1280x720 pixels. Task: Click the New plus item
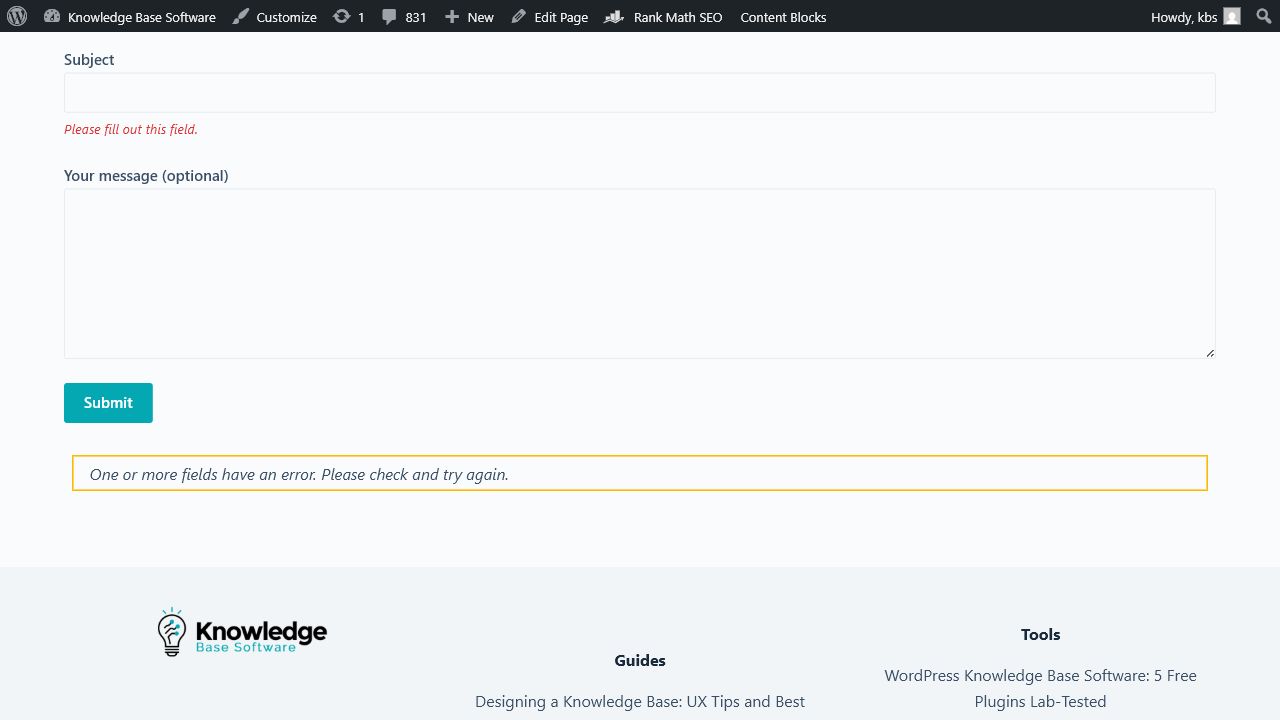pyautogui.click(x=469, y=16)
